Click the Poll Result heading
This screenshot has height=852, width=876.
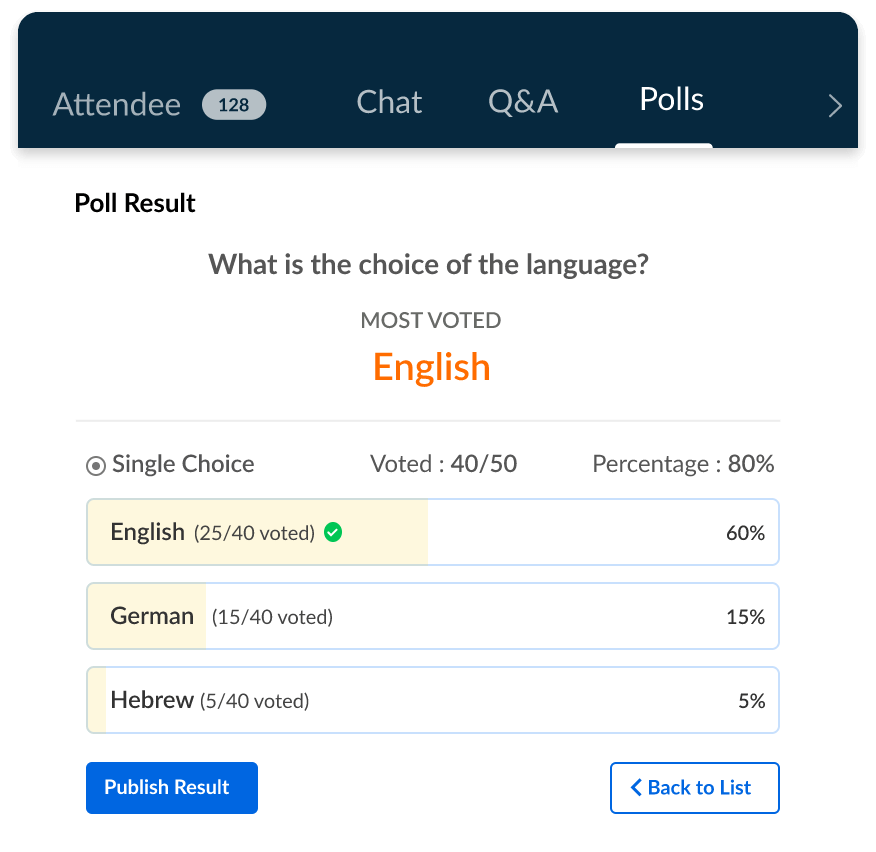point(135,204)
